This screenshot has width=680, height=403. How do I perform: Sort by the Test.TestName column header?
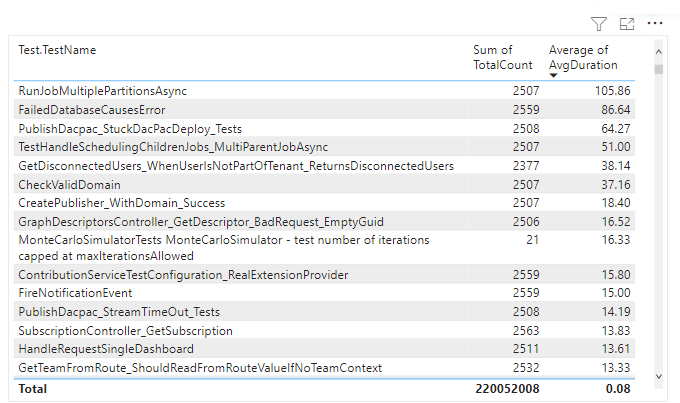[57, 50]
